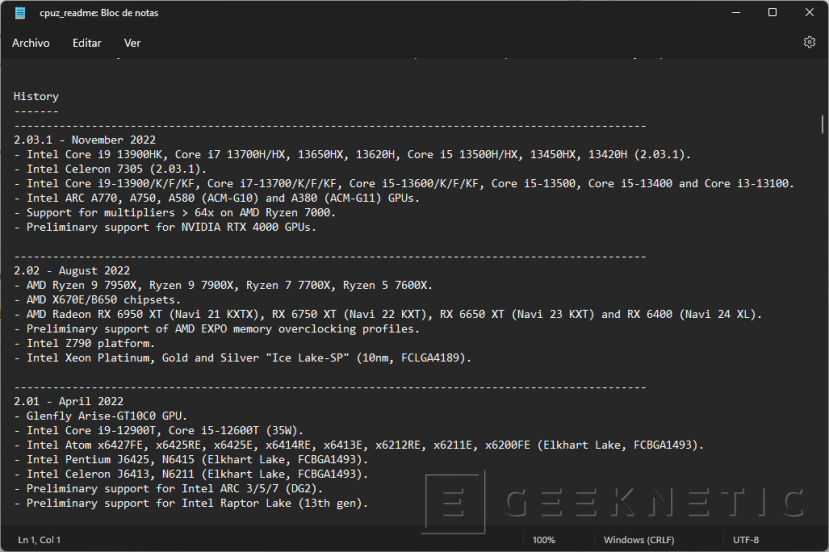Screen dimensions: 829x552
Task: Click the AMD Ryzen 9 7950X line
Action: [223, 286]
